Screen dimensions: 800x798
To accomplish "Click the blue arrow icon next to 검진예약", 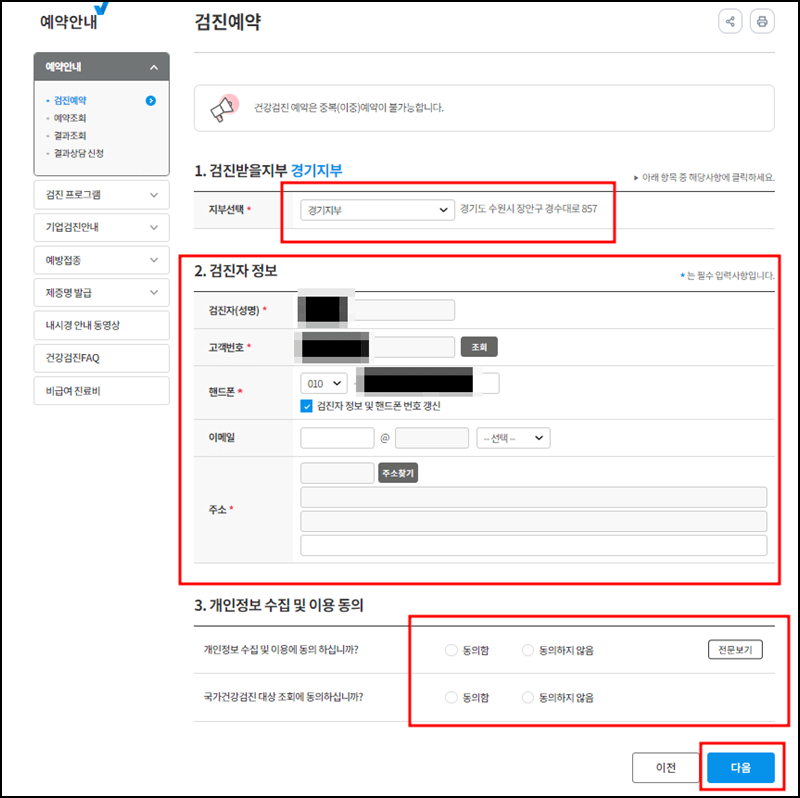I will (151, 101).
